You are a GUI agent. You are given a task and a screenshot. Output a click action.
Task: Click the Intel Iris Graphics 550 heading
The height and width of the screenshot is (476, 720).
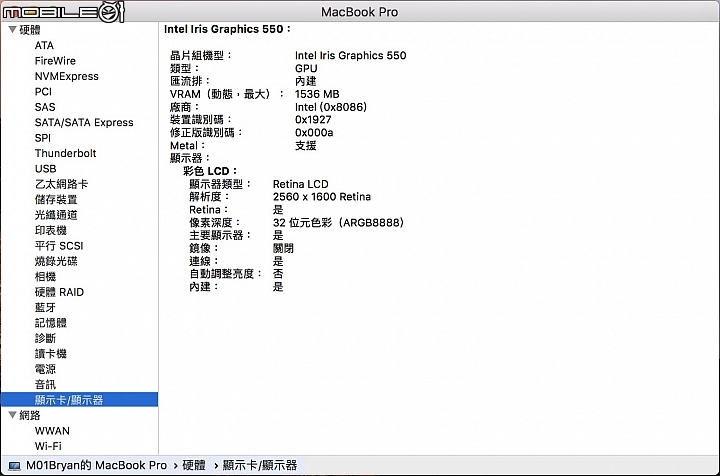(x=227, y=29)
